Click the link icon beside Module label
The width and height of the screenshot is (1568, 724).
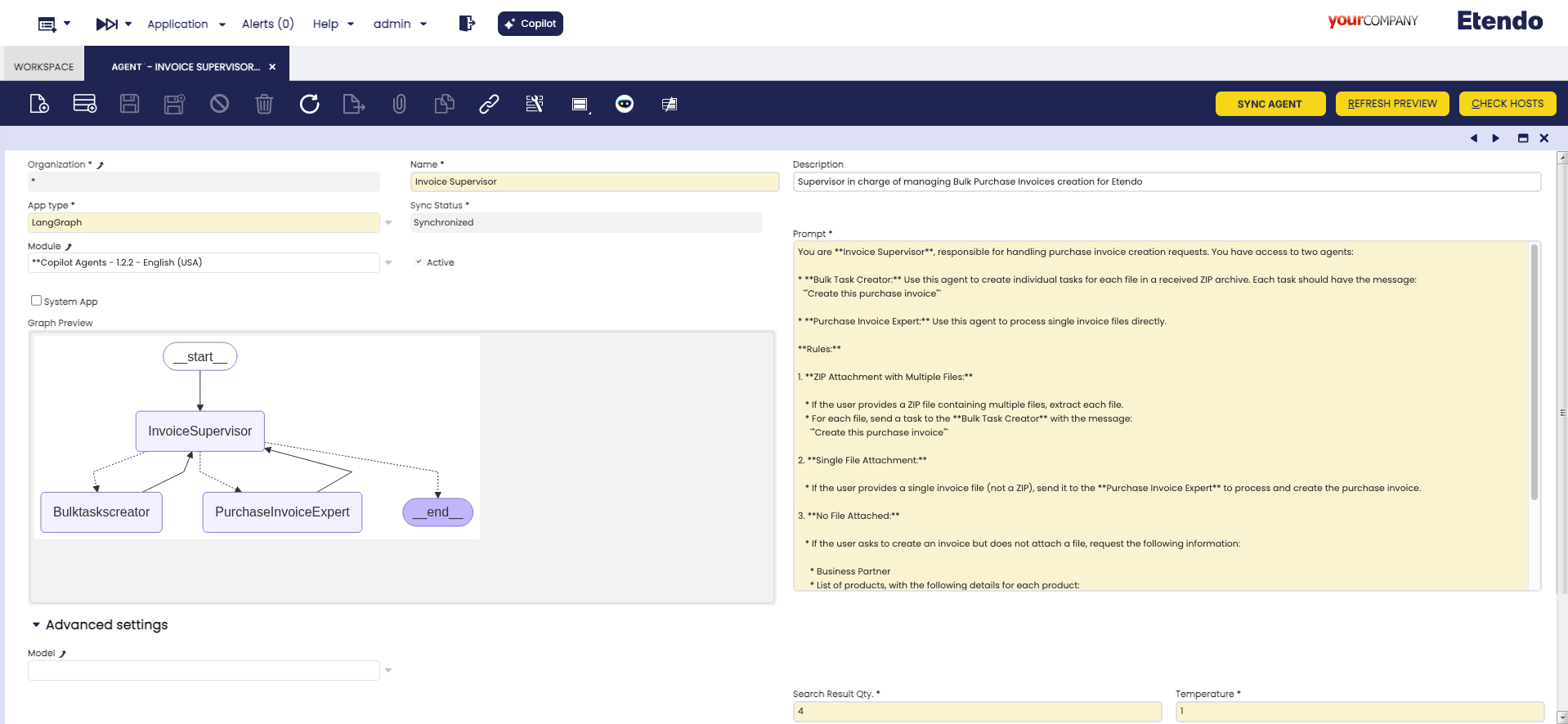point(68,247)
